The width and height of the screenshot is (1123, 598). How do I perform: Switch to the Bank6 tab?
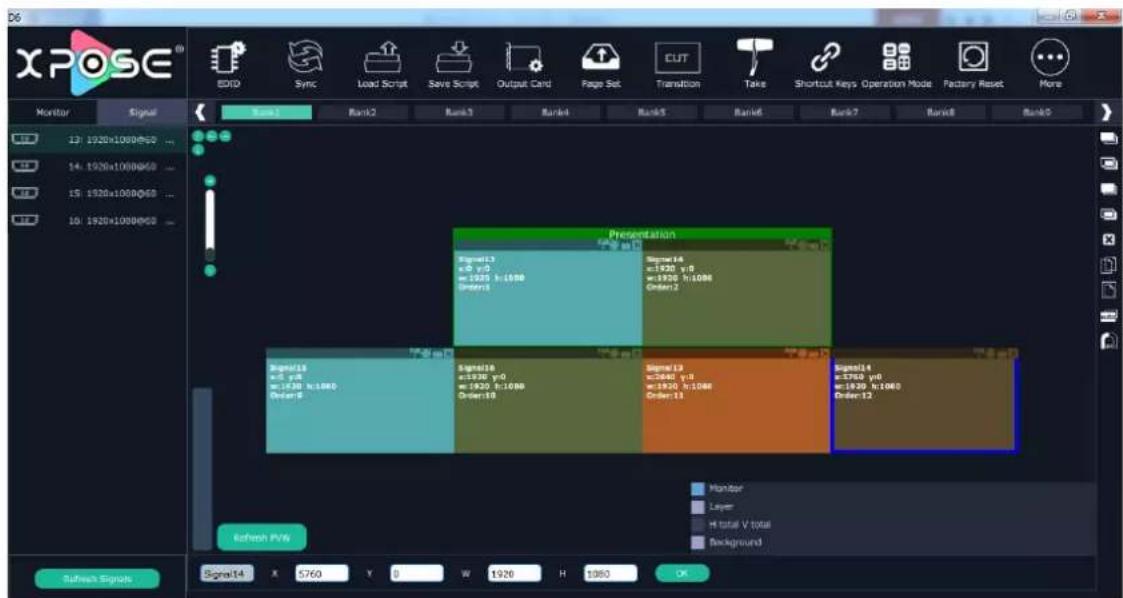(748, 112)
